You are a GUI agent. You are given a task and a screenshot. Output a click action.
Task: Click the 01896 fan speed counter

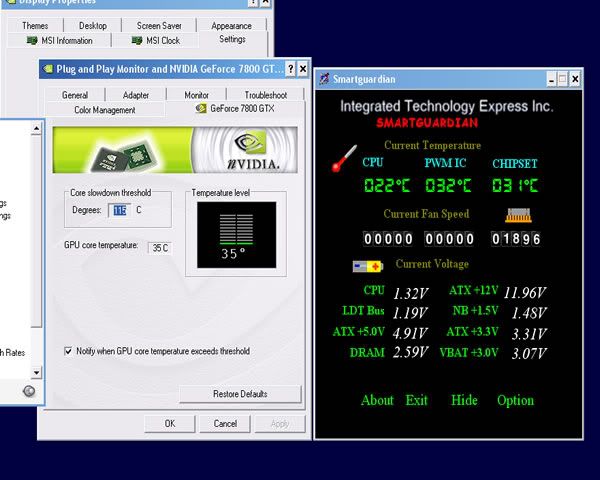coord(516,239)
